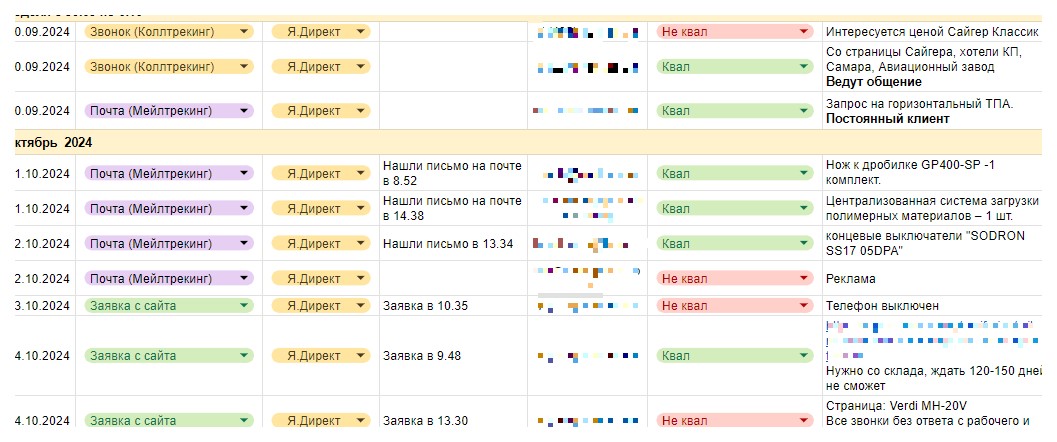1057x442 pixels.
Task: Open 'Квал' dropdown in the 'Заявка в 9.48' row
Action: click(804, 355)
